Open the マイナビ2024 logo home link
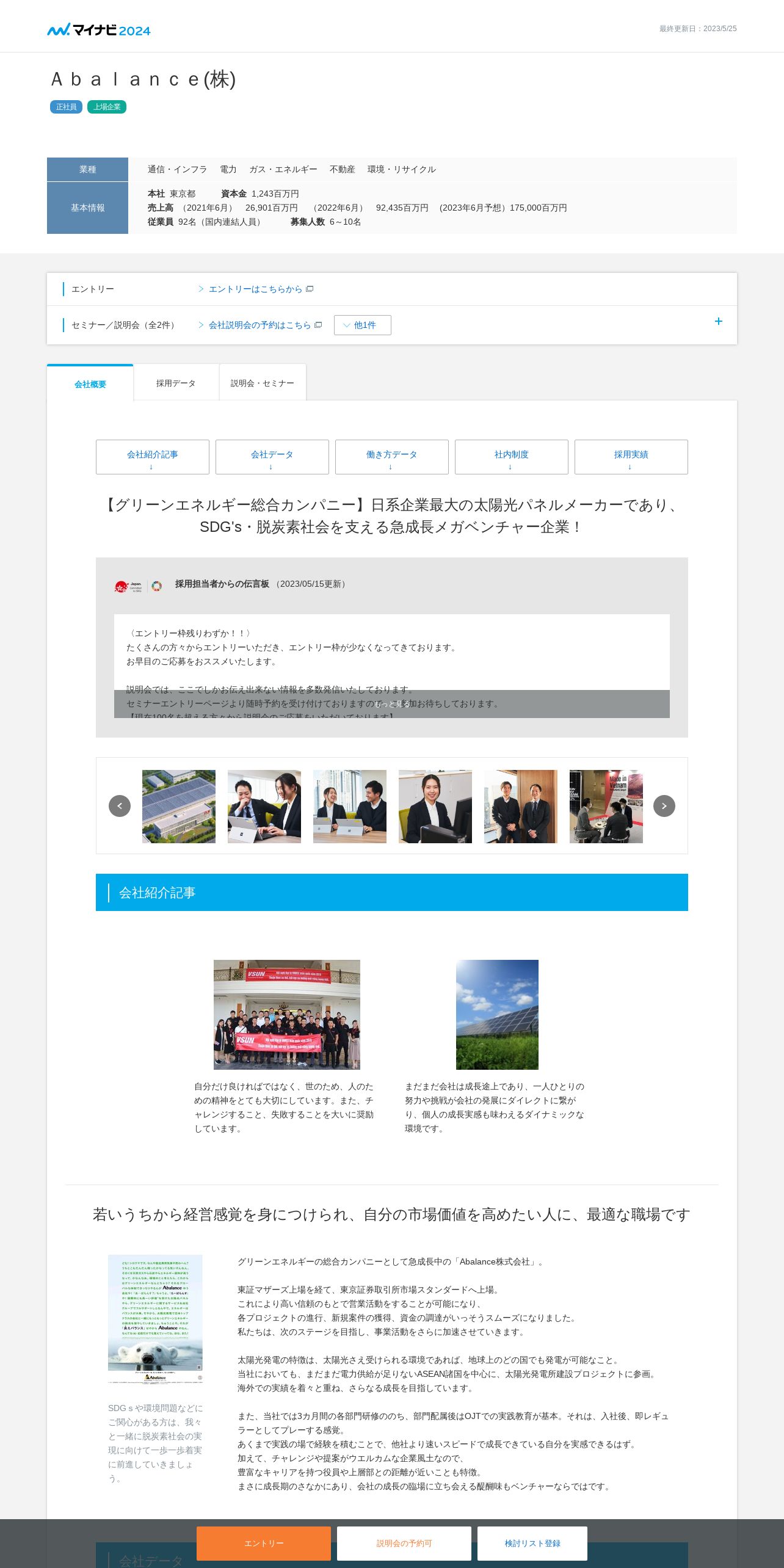This screenshot has width=784, height=1568. point(99,29)
